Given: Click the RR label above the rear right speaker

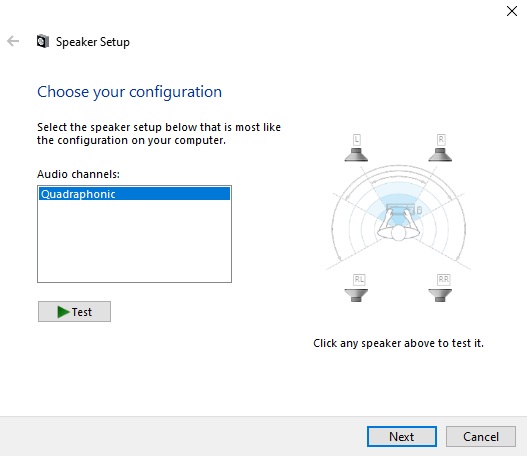Looking at the screenshot, I should (443, 279).
